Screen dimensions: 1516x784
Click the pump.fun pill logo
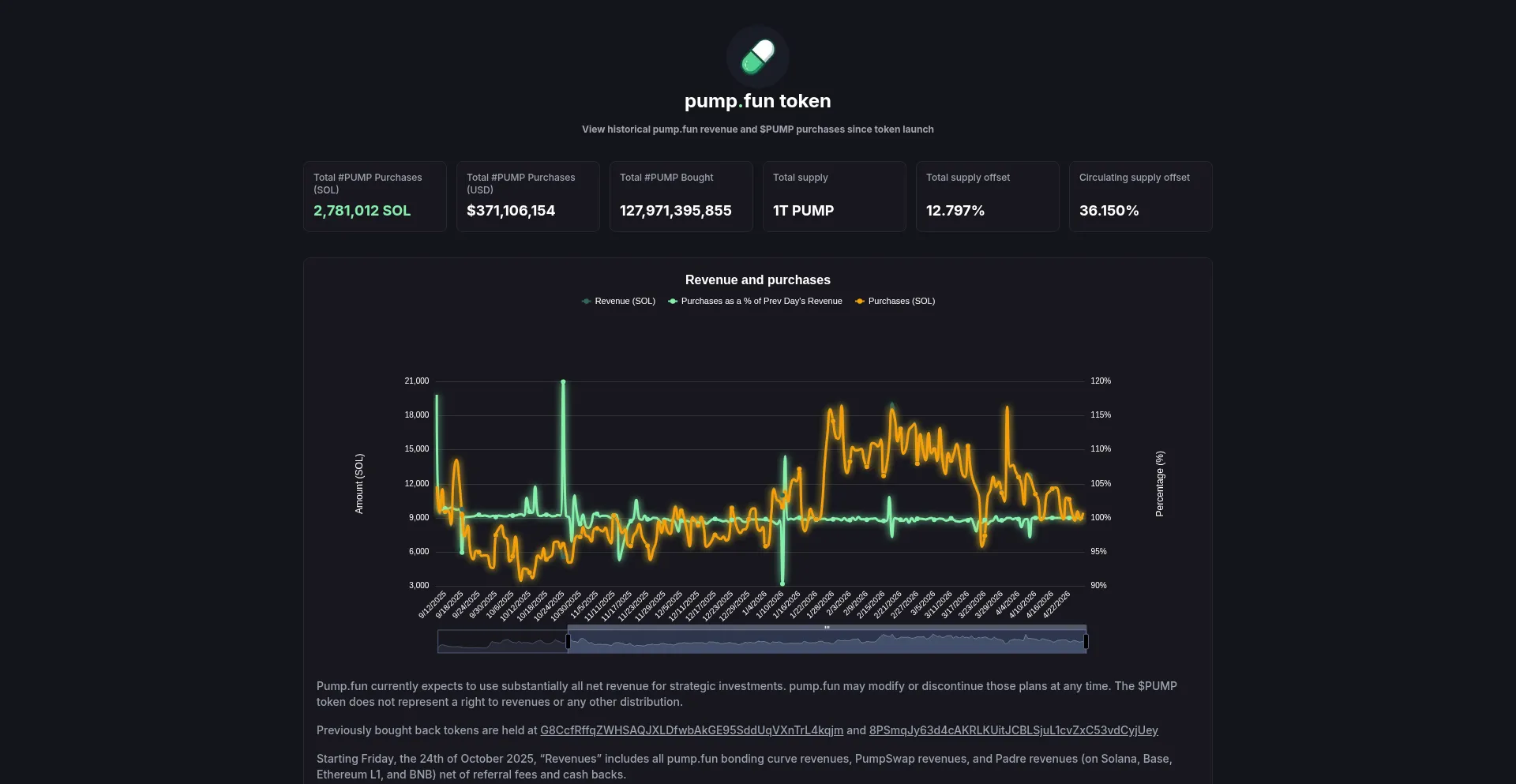click(x=757, y=56)
